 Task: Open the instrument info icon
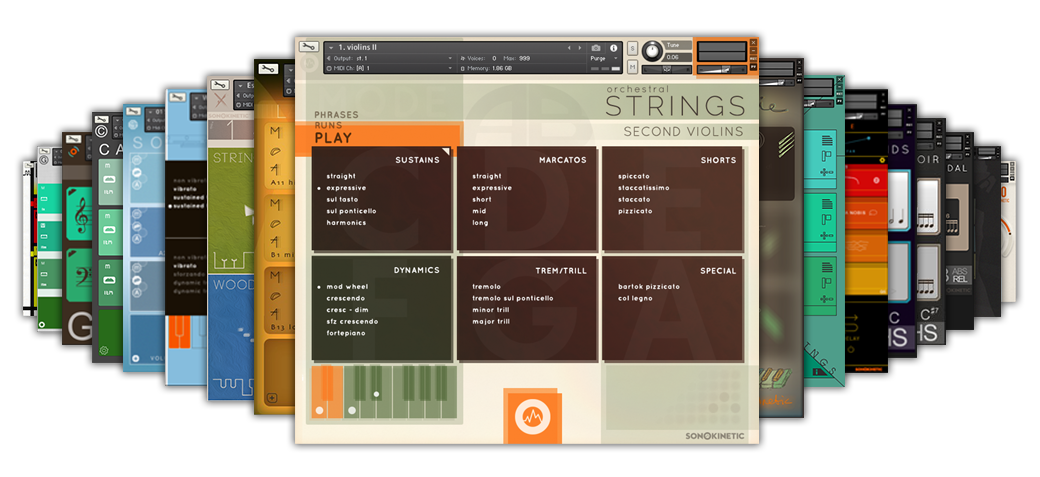(614, 48)
